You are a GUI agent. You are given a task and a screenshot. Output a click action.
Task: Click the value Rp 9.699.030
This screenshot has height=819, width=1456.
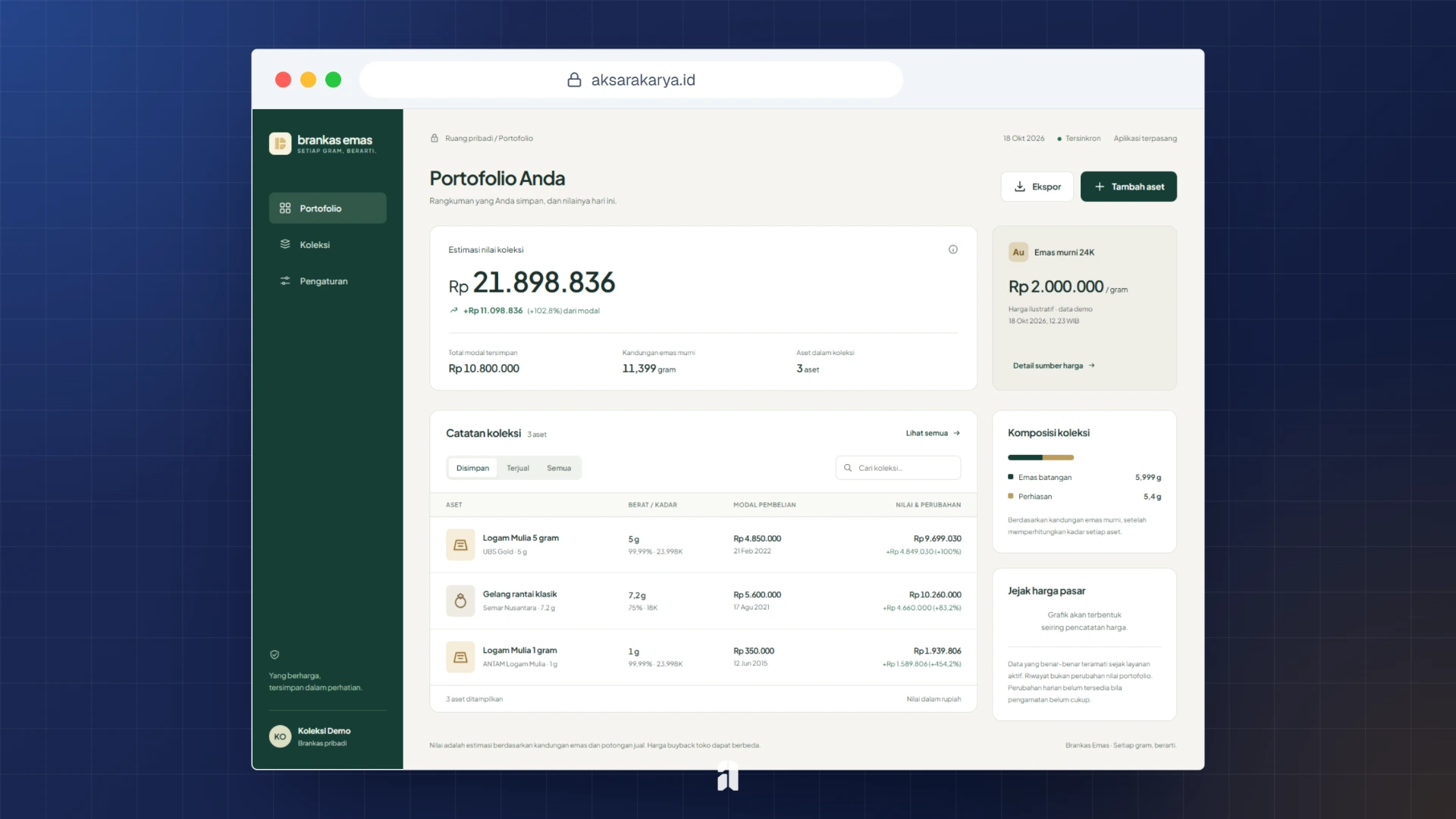[937, 538]
